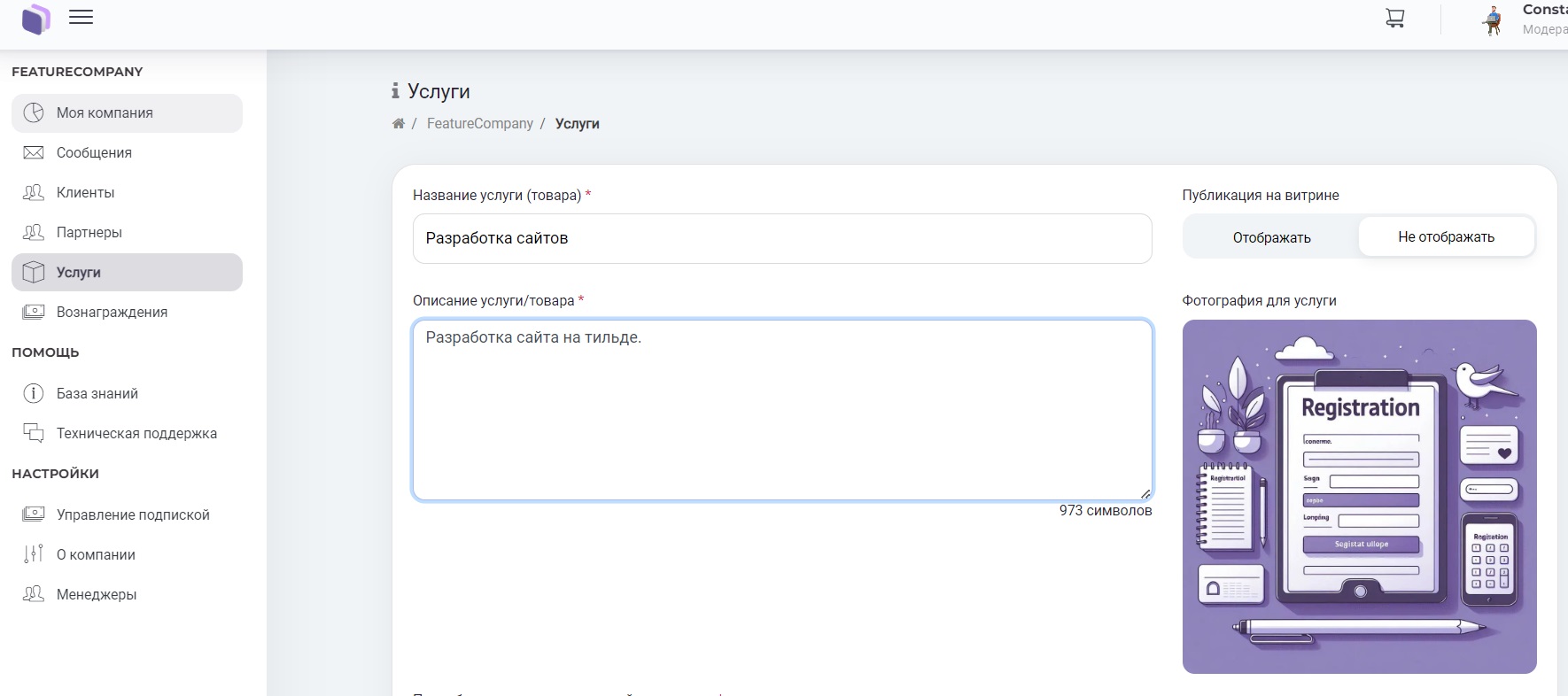This screenshot has height=696, width=1568.
Task: Open Управление подпиской settings
Action: pos(133,514)
